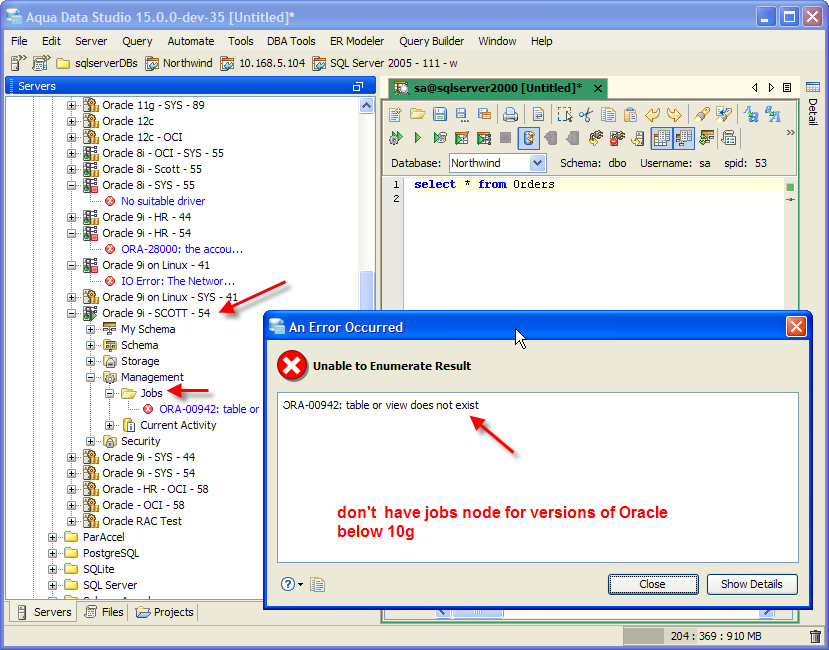Click the Undo arrow icon

click(x=652, y=114)
